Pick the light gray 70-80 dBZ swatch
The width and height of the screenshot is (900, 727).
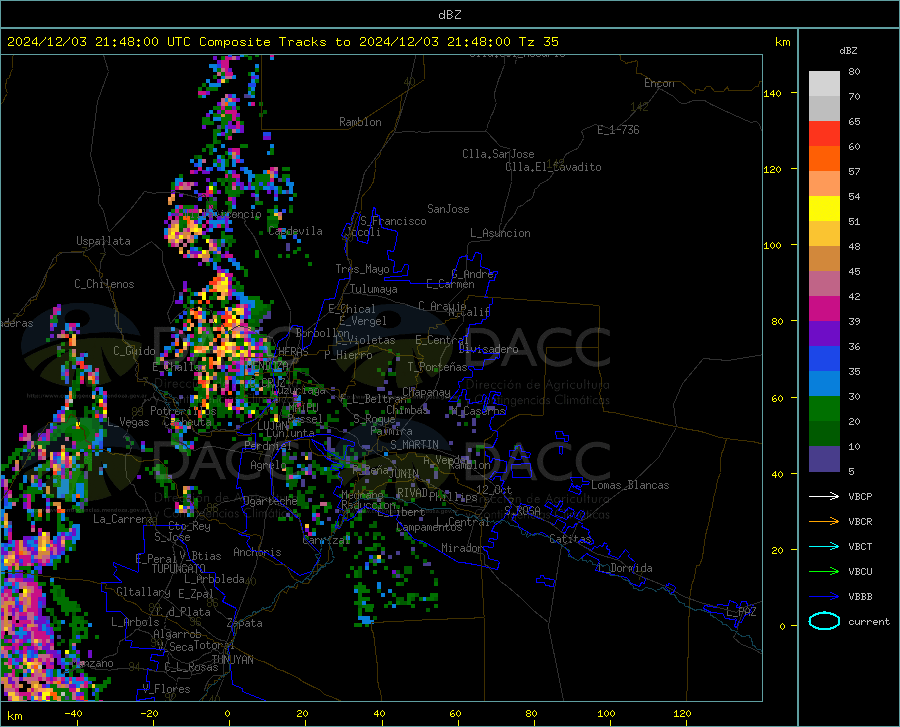point(824,84)
